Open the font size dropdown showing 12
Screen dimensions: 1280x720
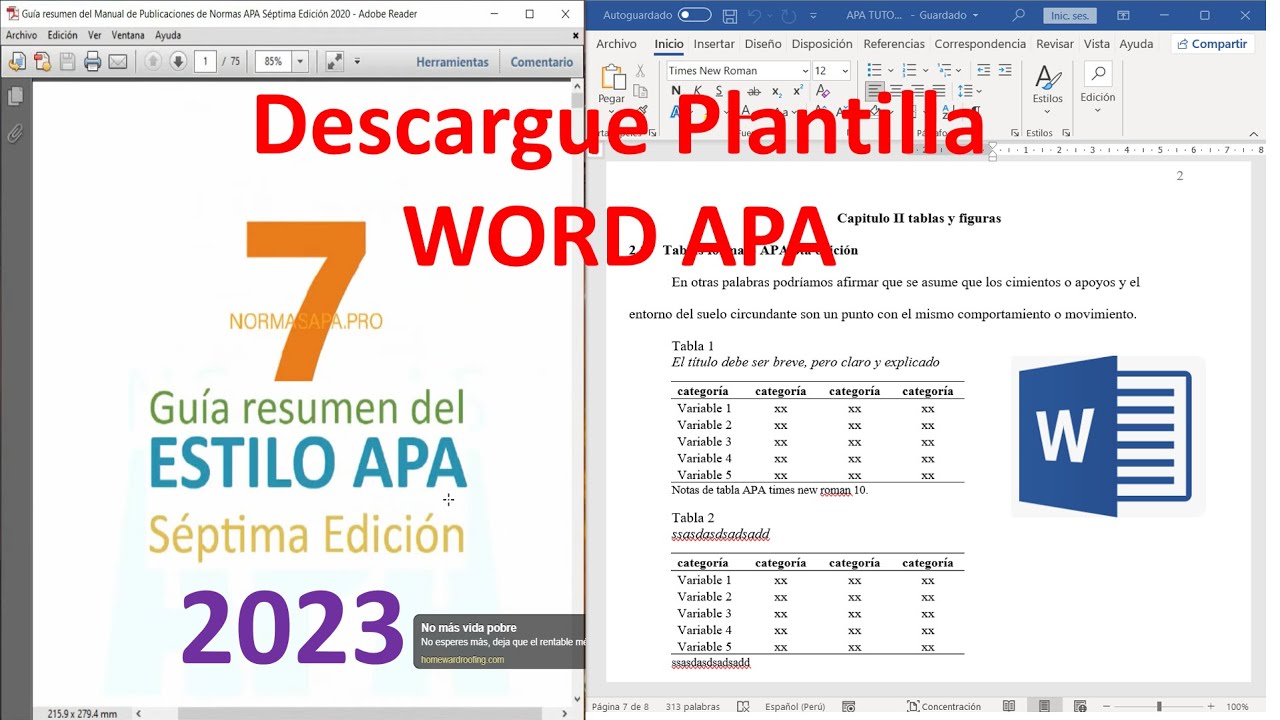pyautogui.click(x=845, y=71)
